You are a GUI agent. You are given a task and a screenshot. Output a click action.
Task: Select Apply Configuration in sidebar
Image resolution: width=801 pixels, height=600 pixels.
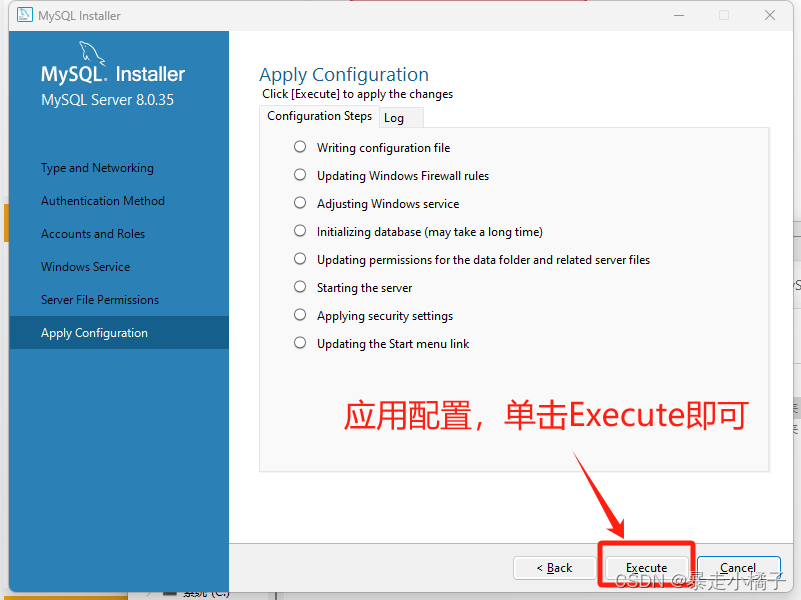[119, 332]
